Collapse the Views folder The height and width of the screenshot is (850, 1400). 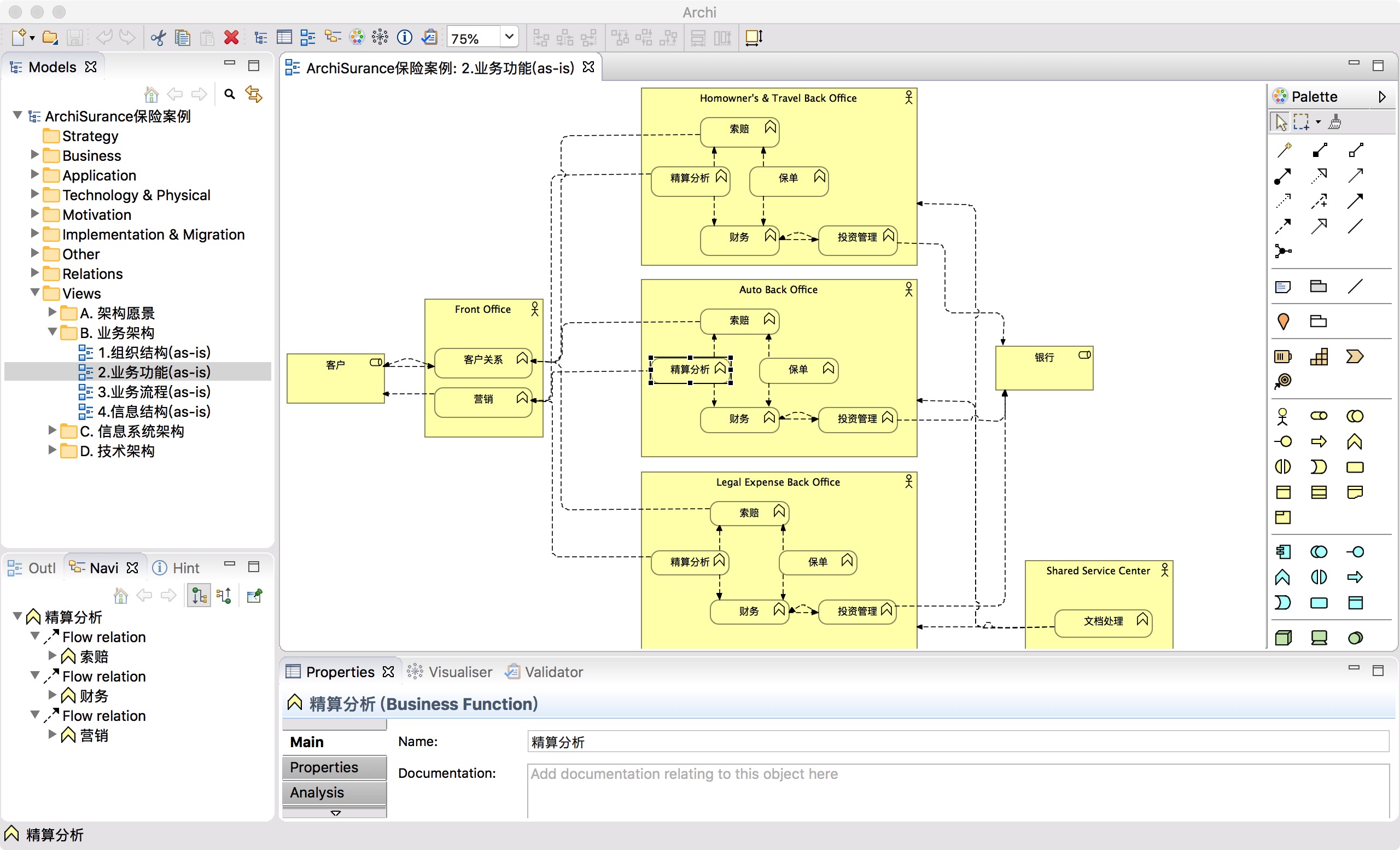pos(34,293)
